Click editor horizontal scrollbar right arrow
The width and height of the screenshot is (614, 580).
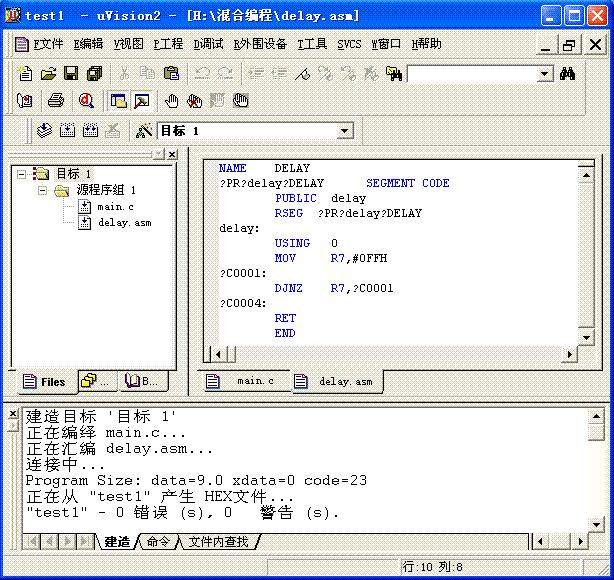[x=570, y=354]
